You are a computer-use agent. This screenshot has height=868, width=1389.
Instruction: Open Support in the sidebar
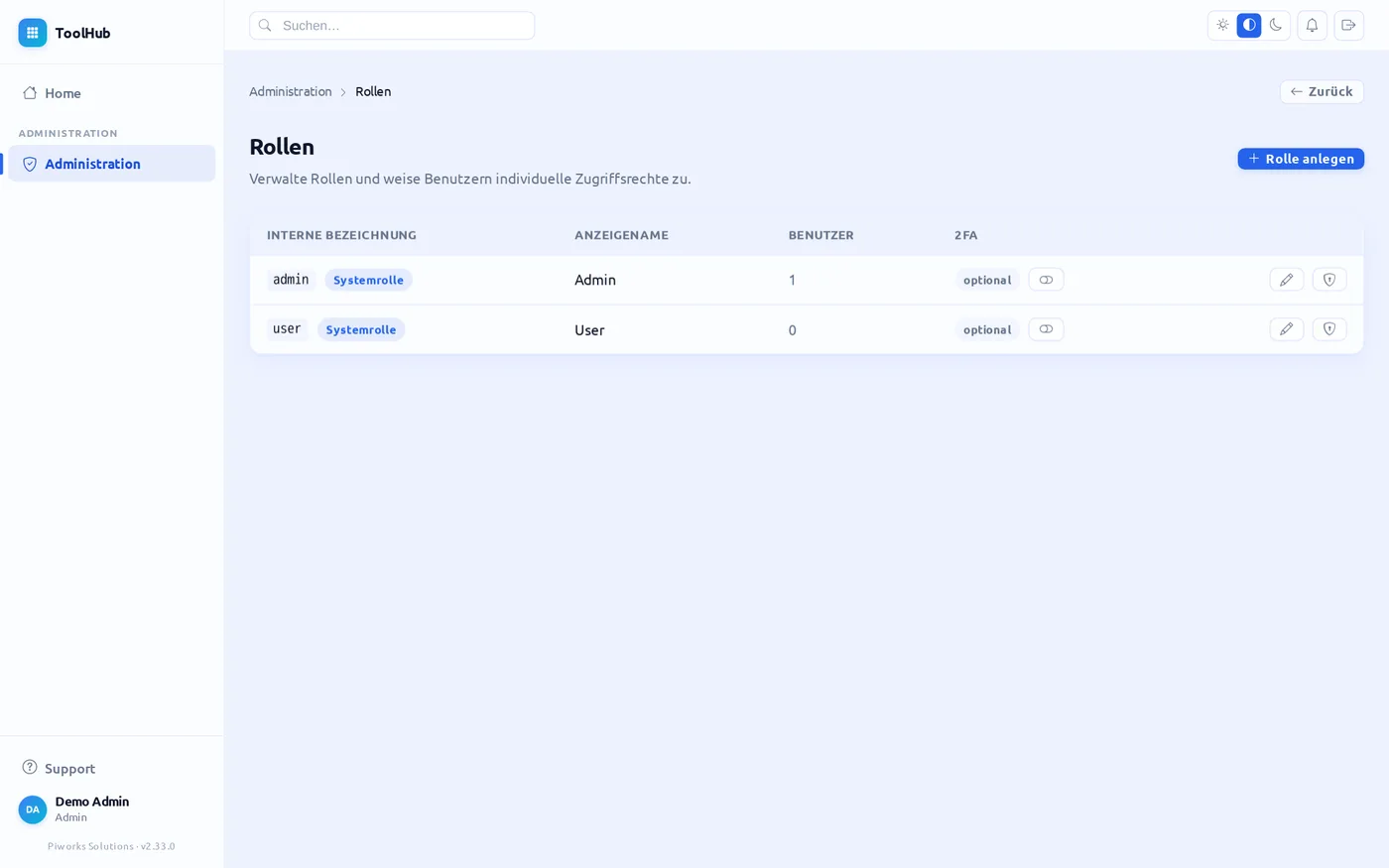pyautogui.click(x=111, y=768)
